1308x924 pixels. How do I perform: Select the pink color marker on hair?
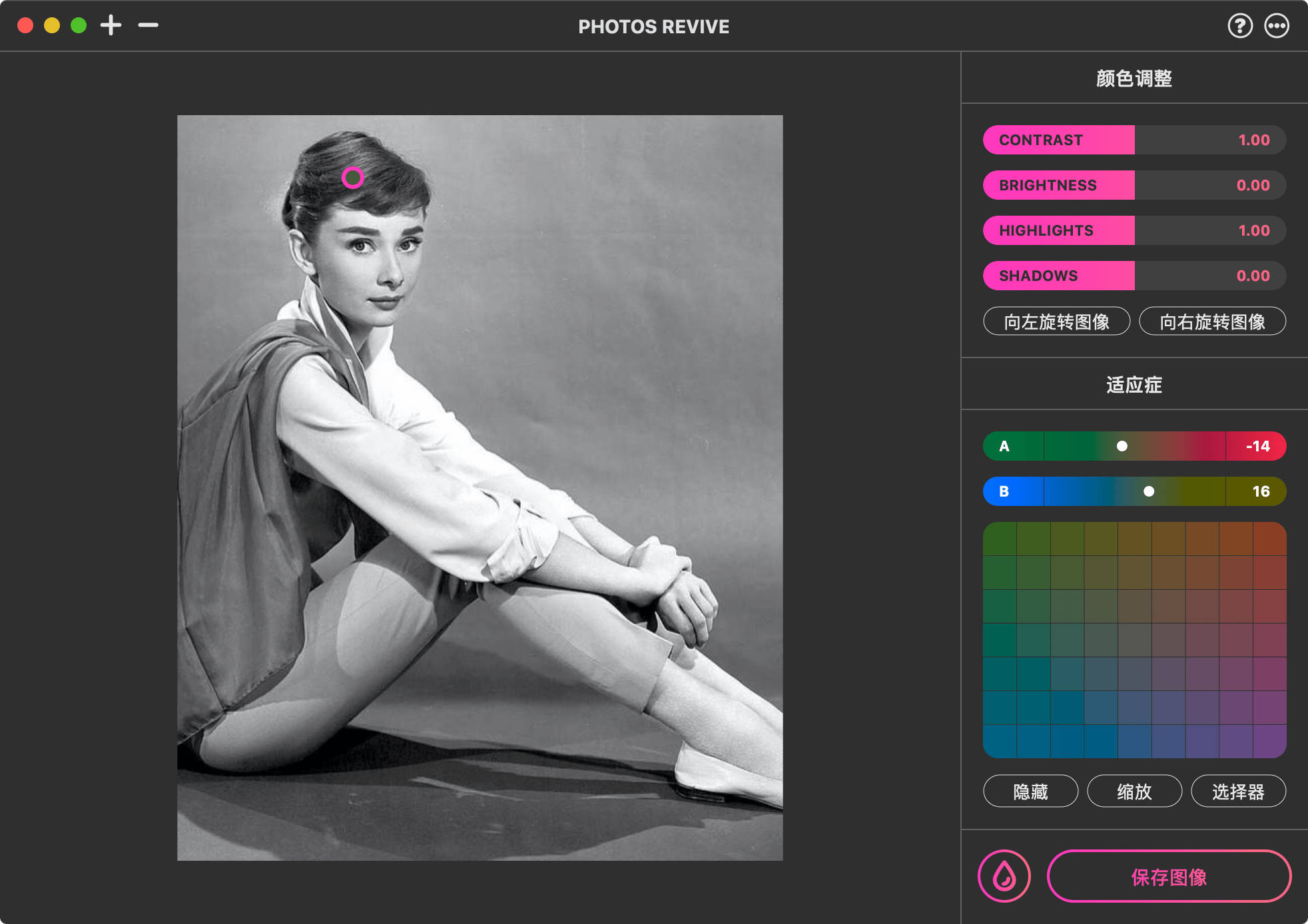click(352, 178)
